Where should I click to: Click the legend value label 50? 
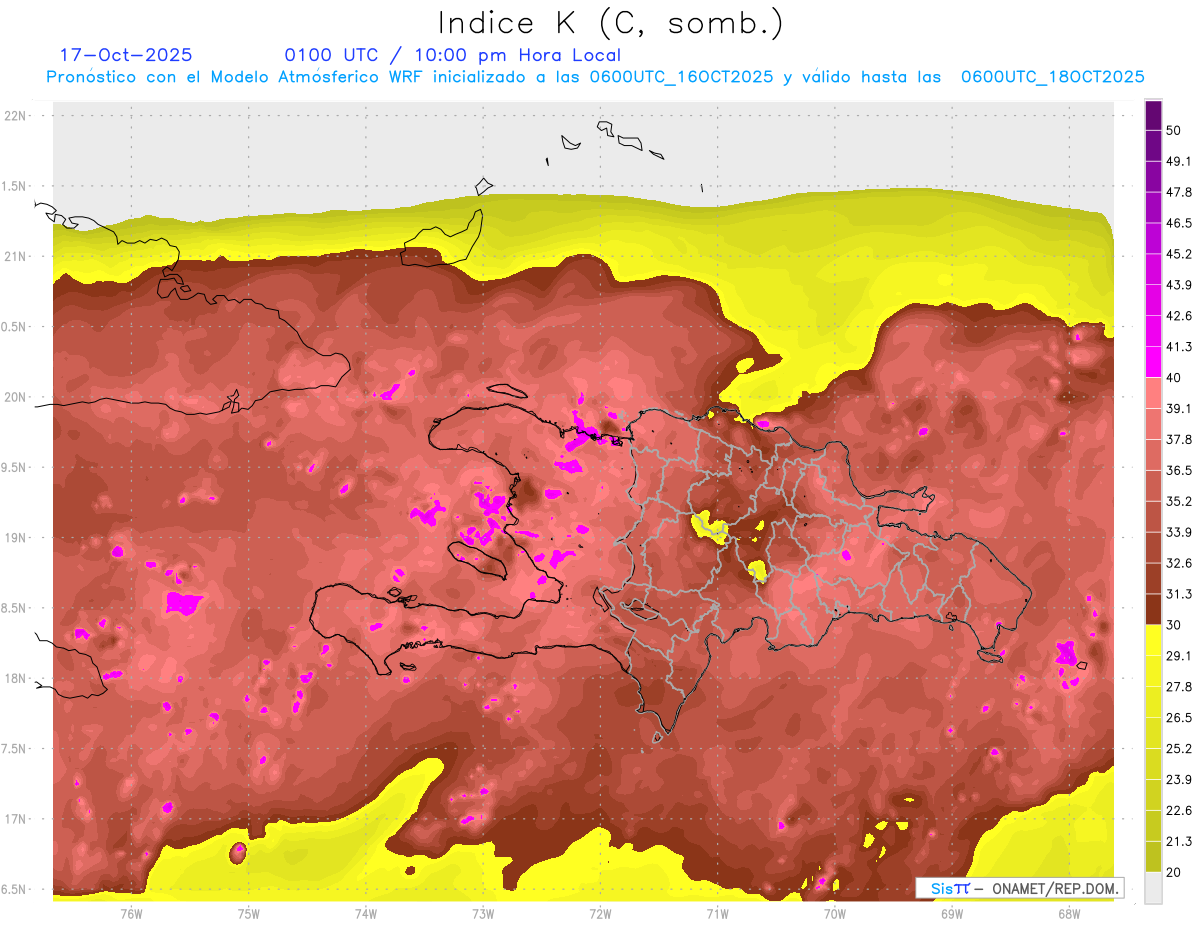[x=1174, y=130]
